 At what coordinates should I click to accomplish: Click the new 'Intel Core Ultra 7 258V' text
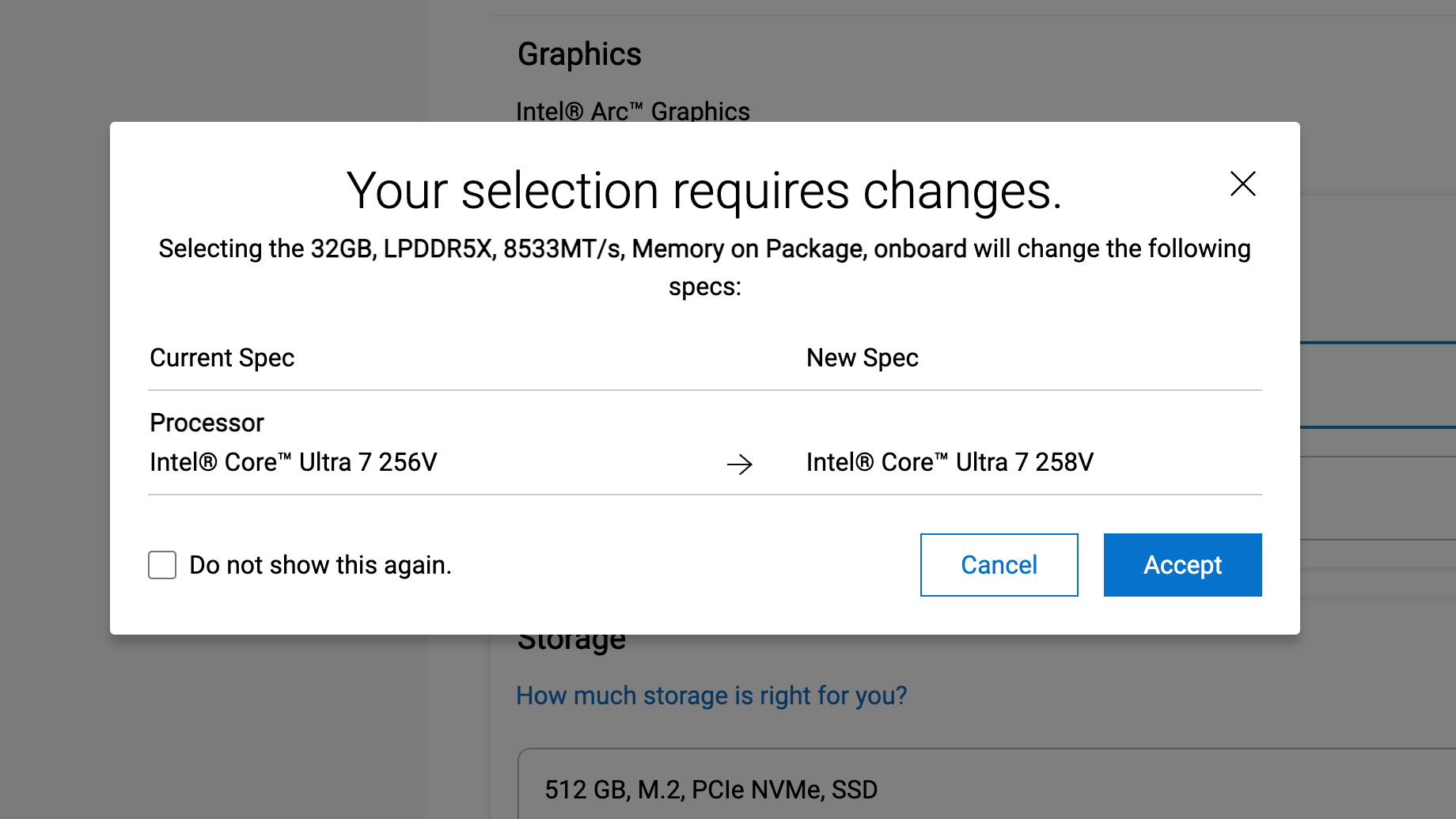[950, 462]
